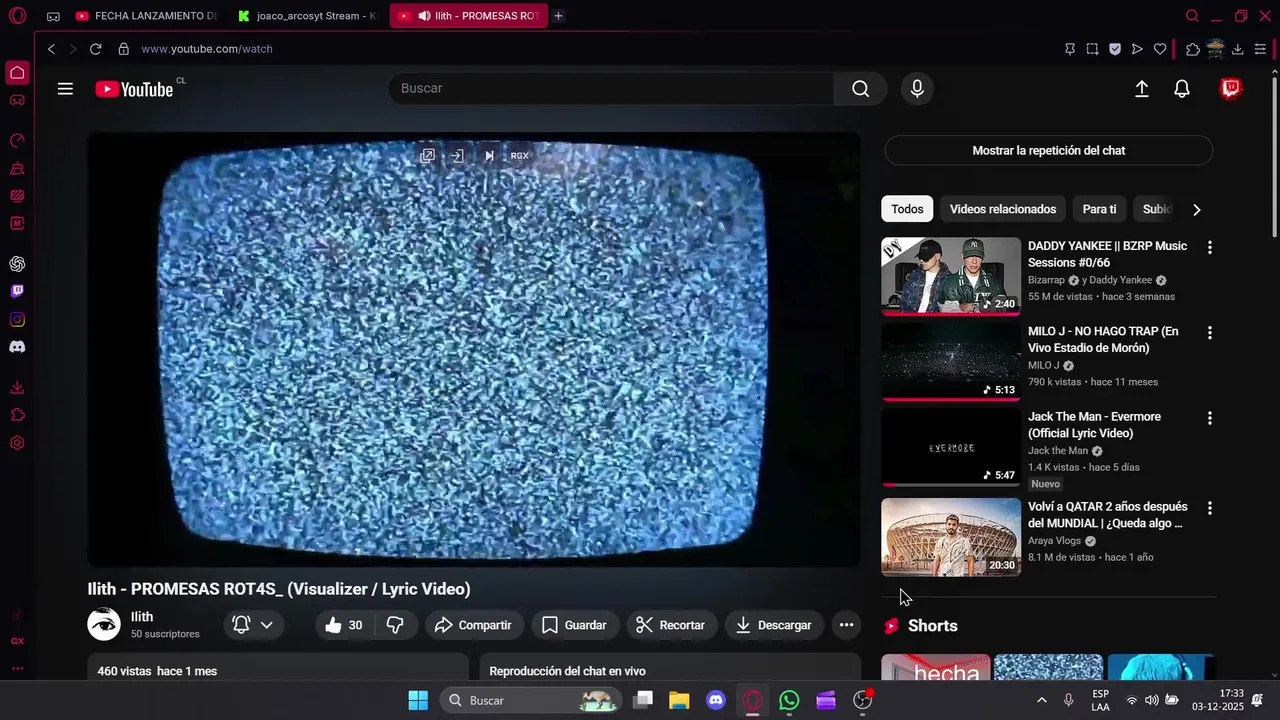Go back to the previous page
This screenshot has height=720, width=1280.
pyautogui.click(x=52, y=49)
